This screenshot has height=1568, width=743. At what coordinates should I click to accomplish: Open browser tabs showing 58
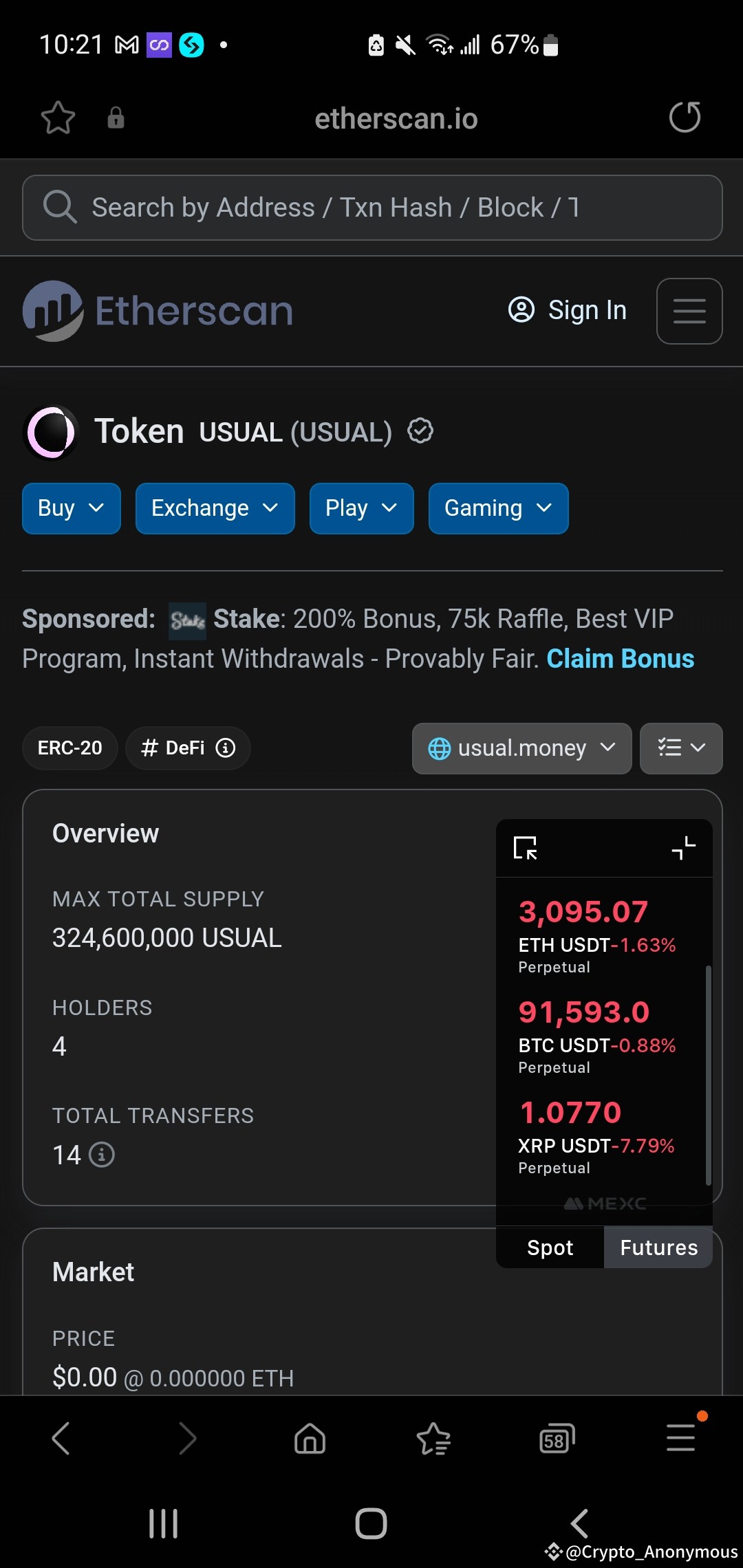coord(556,1439)
